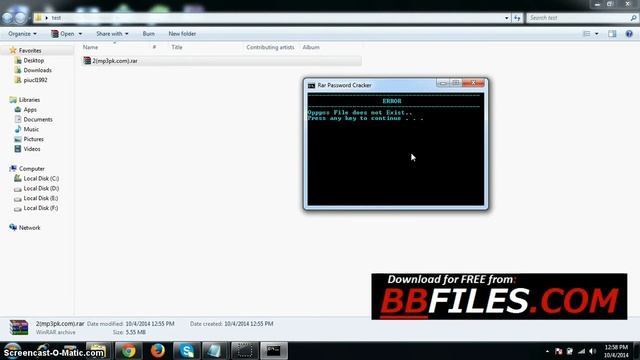
Task: Select Favorites in navigation pane
Action: click(30, 51)
